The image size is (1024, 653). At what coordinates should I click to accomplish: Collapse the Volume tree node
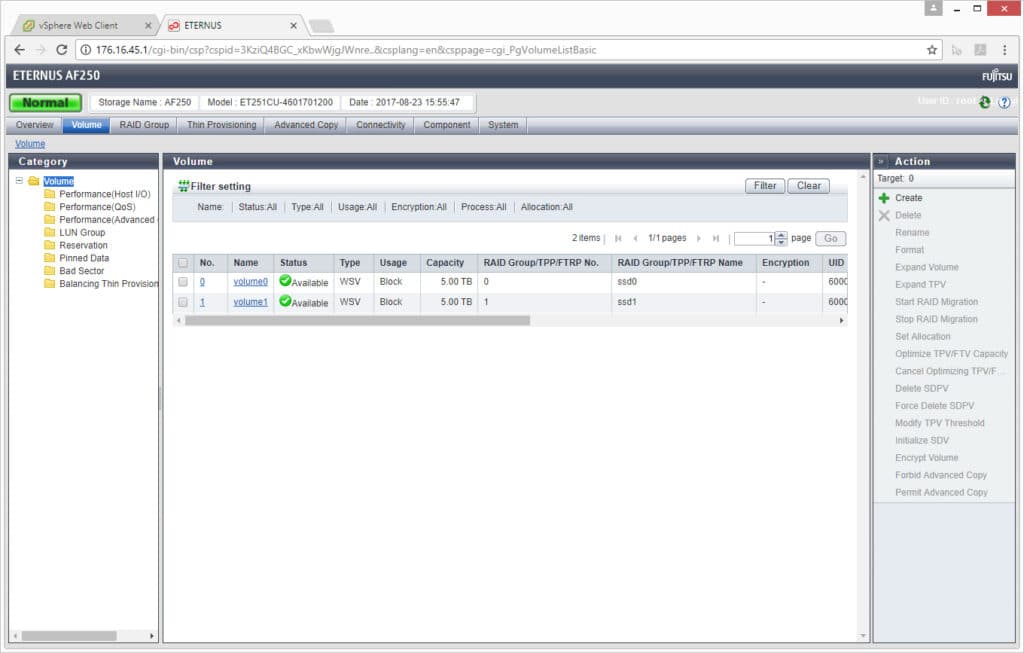pyautogui.click(x=19, y=180)
